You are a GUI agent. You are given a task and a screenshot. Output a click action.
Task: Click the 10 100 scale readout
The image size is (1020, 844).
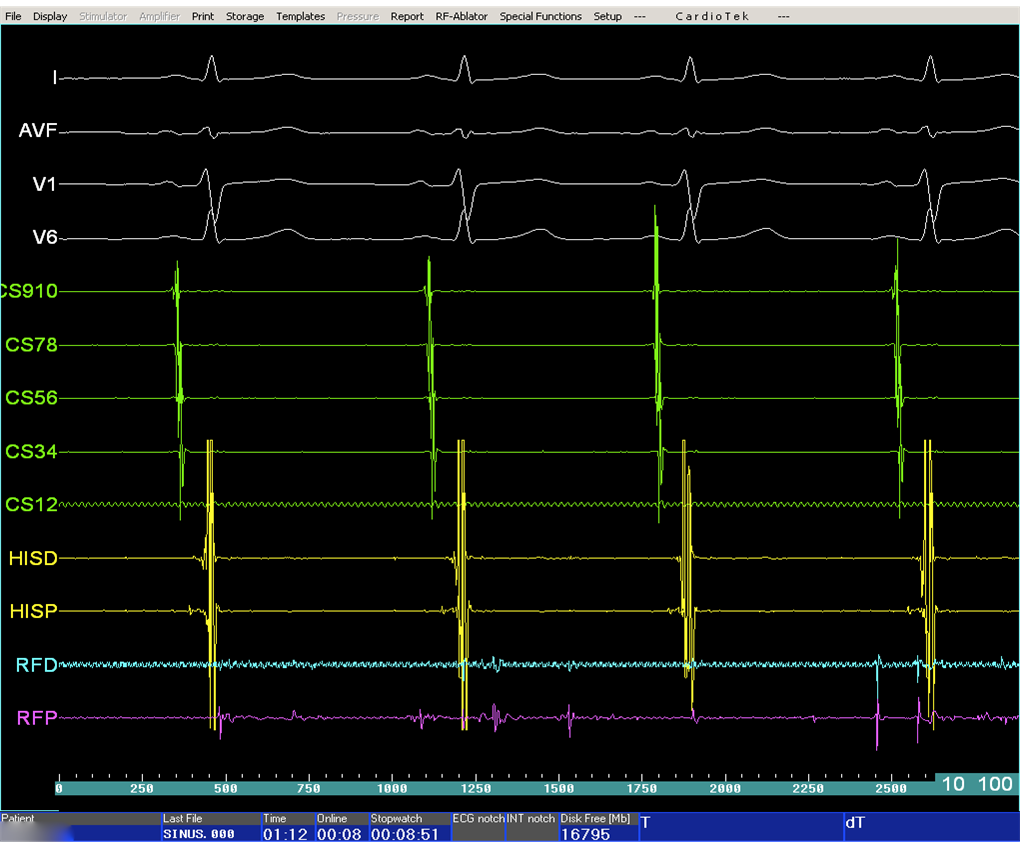tap(977, 784)
